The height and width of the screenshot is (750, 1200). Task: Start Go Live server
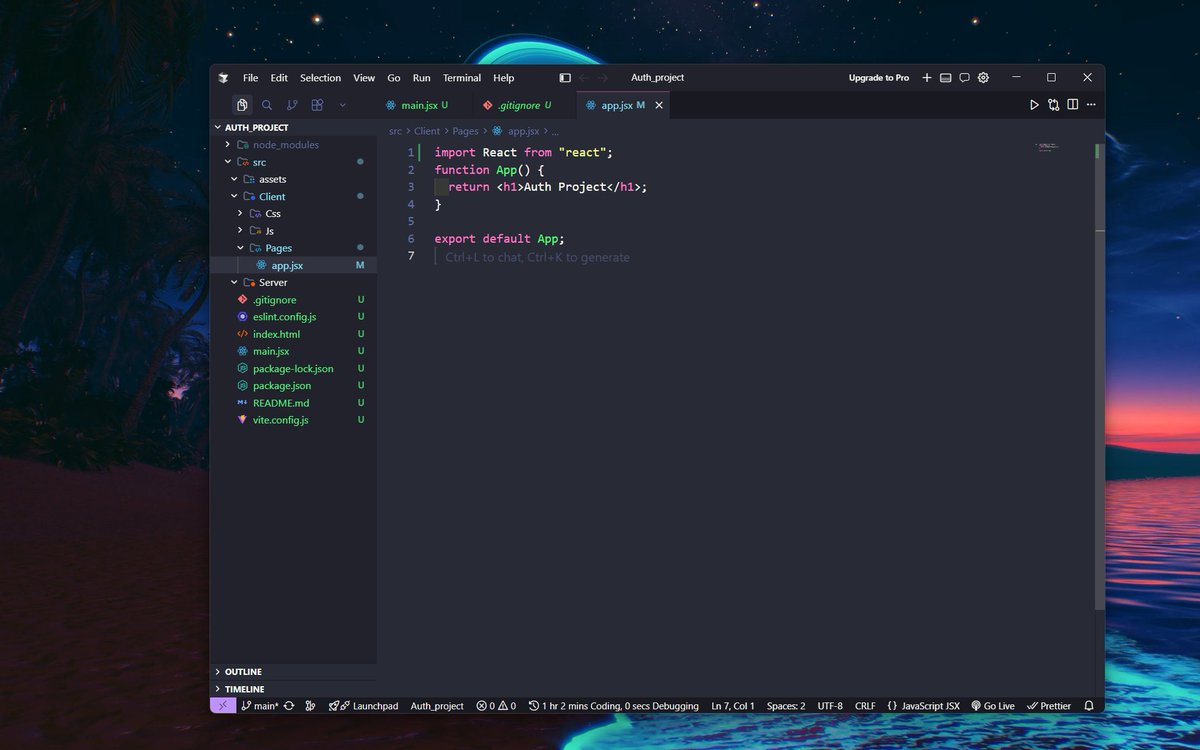[993, 706]
